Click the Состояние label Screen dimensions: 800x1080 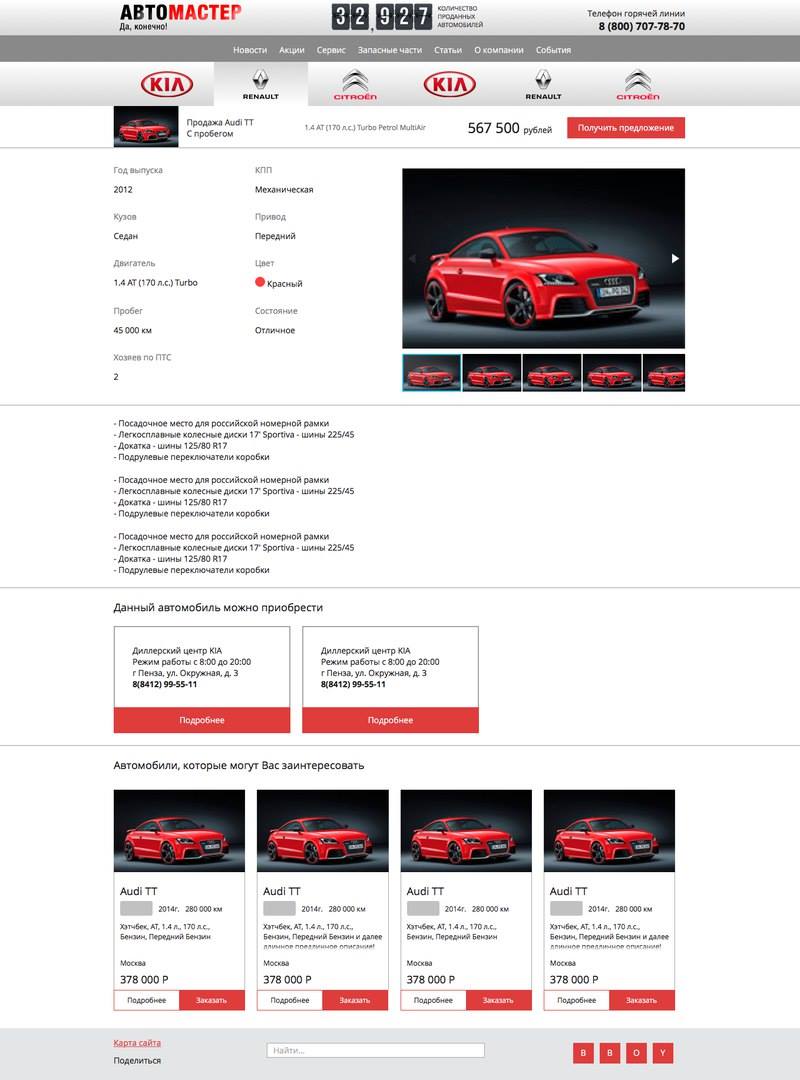pos(276,311)
